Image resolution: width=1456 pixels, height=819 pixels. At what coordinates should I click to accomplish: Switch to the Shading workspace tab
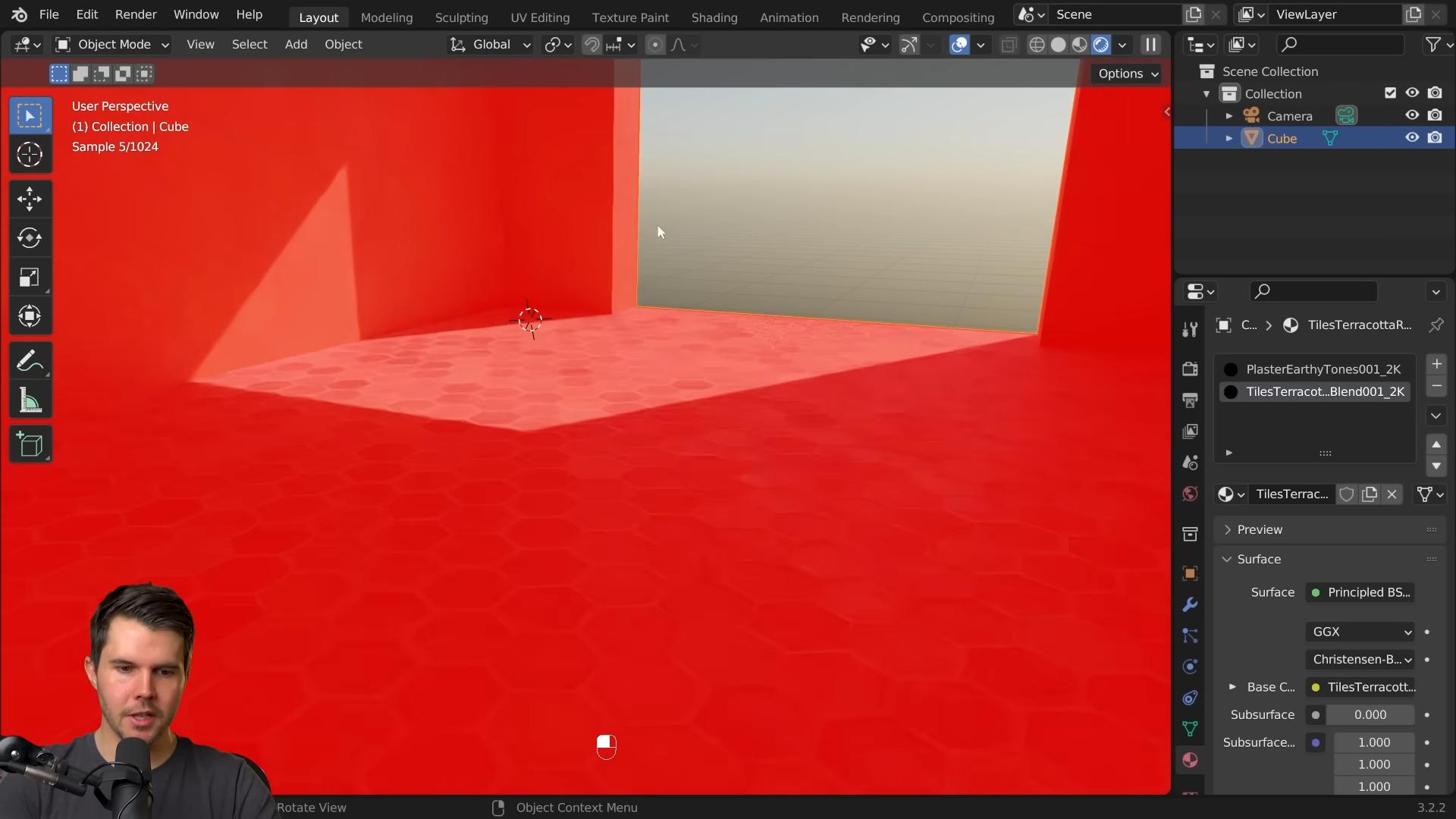click(714, 17)
